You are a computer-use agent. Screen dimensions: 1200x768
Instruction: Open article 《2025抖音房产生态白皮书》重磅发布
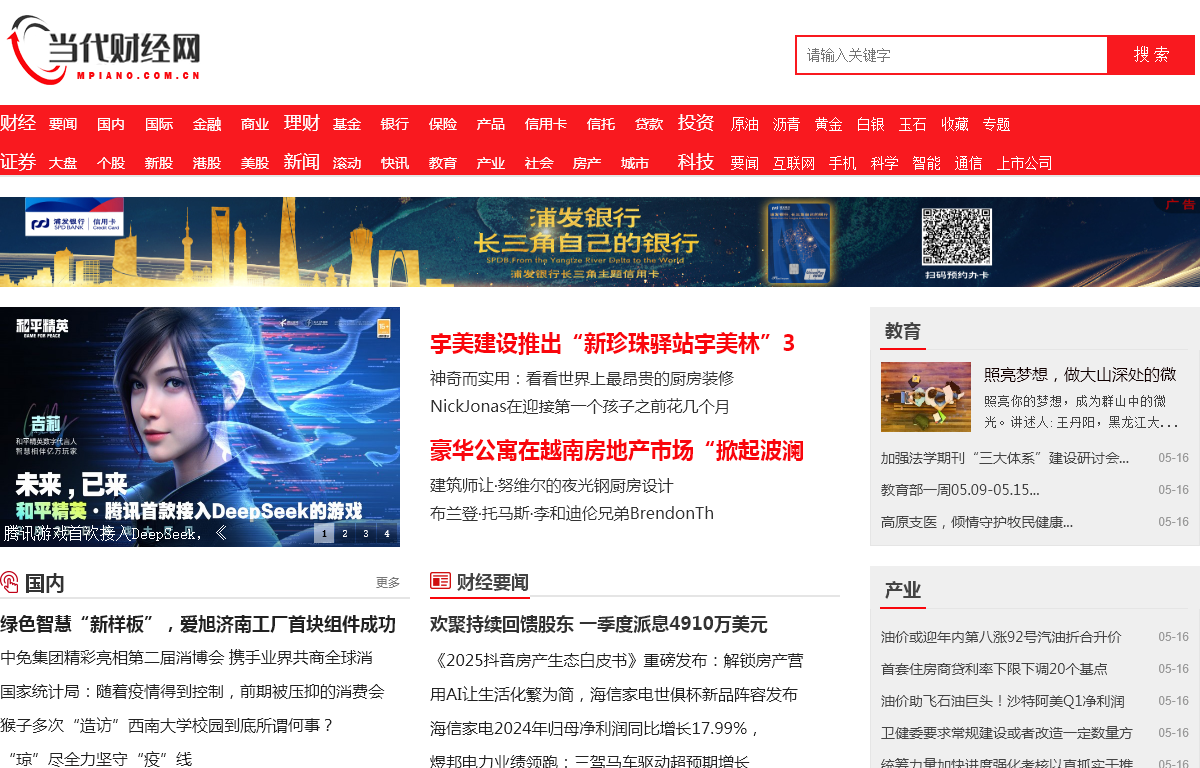[617, 660]
